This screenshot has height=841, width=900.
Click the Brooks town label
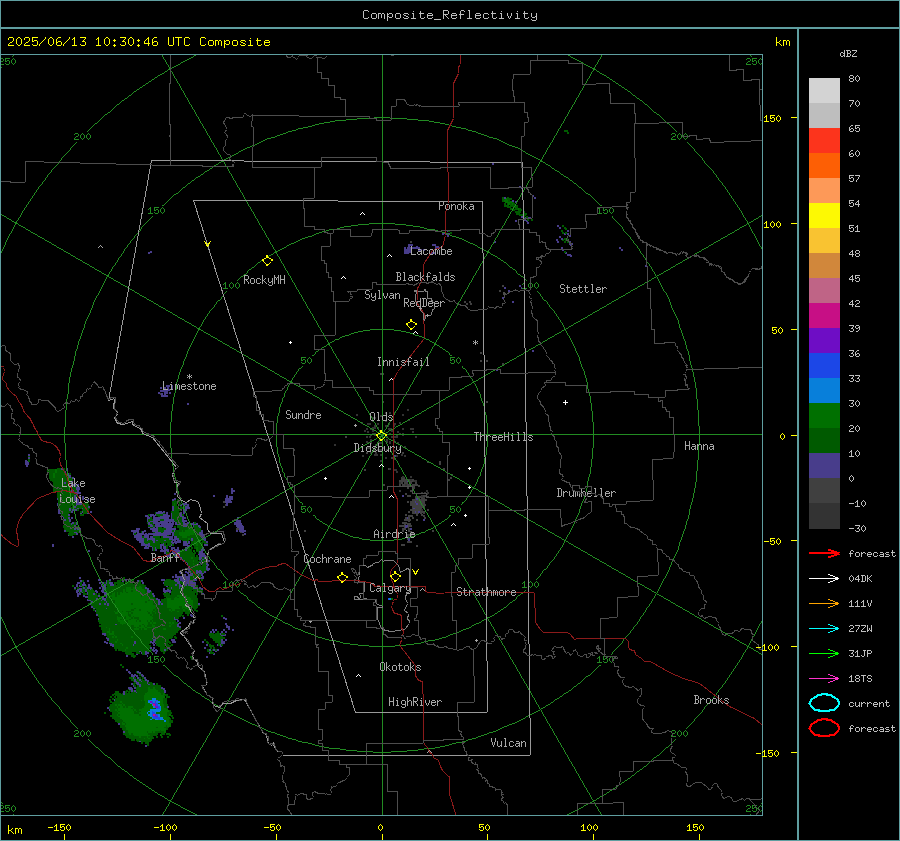coord(711,700)
